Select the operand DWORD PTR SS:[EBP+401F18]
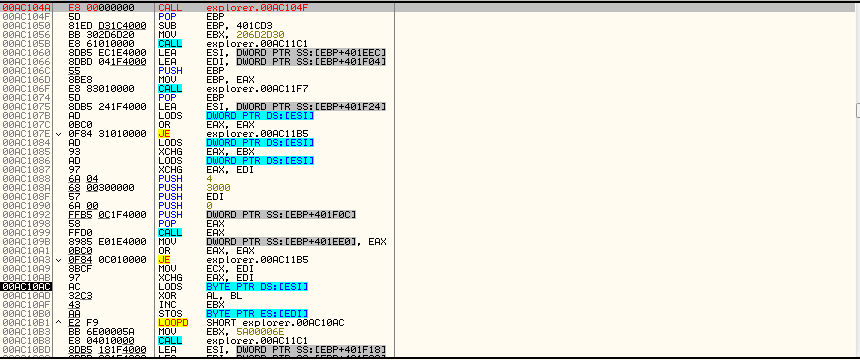This screenshot has width=860, height=360. pyautogui.click(x=311, y=350)
